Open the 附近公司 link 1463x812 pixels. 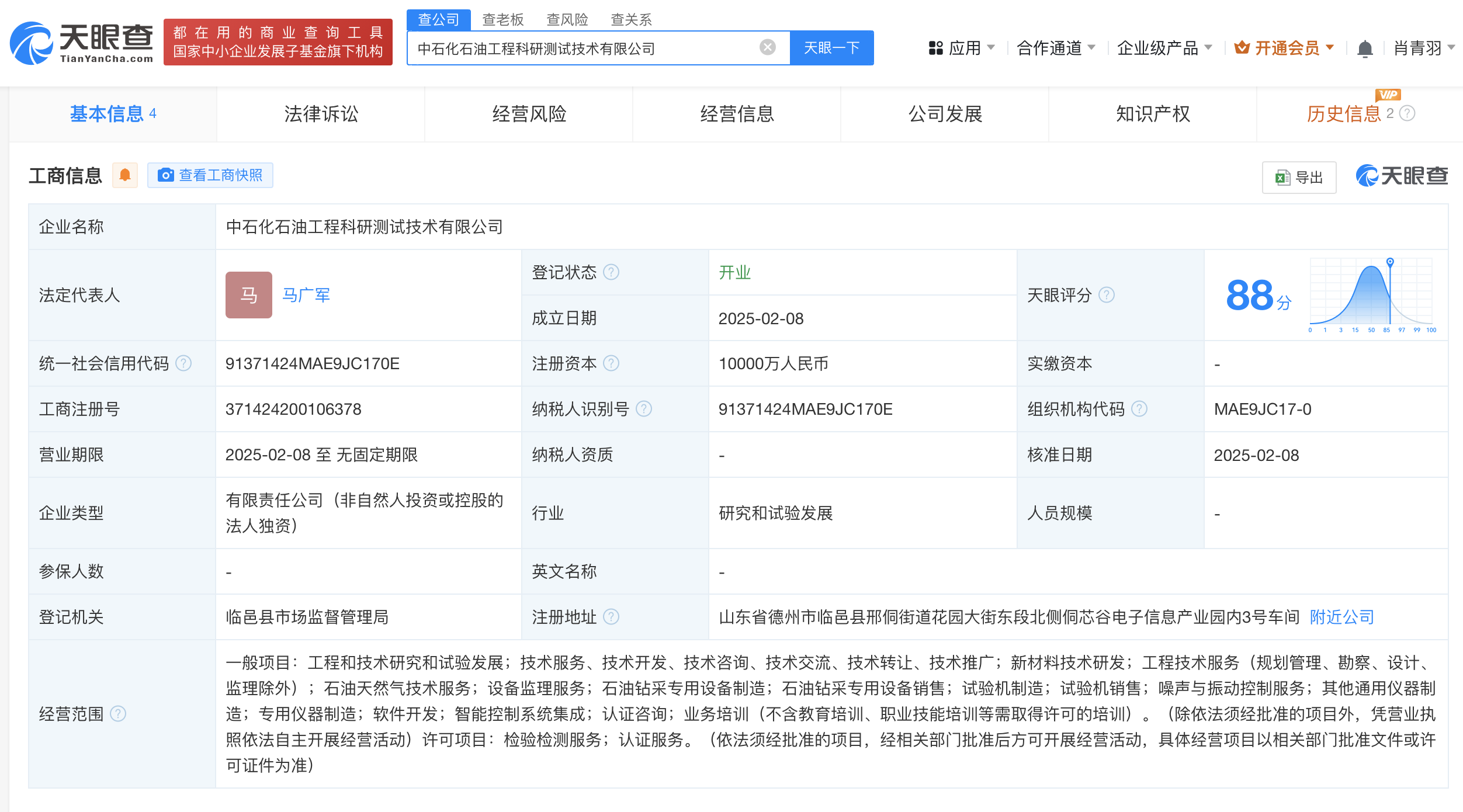[x=1341, y=617]
